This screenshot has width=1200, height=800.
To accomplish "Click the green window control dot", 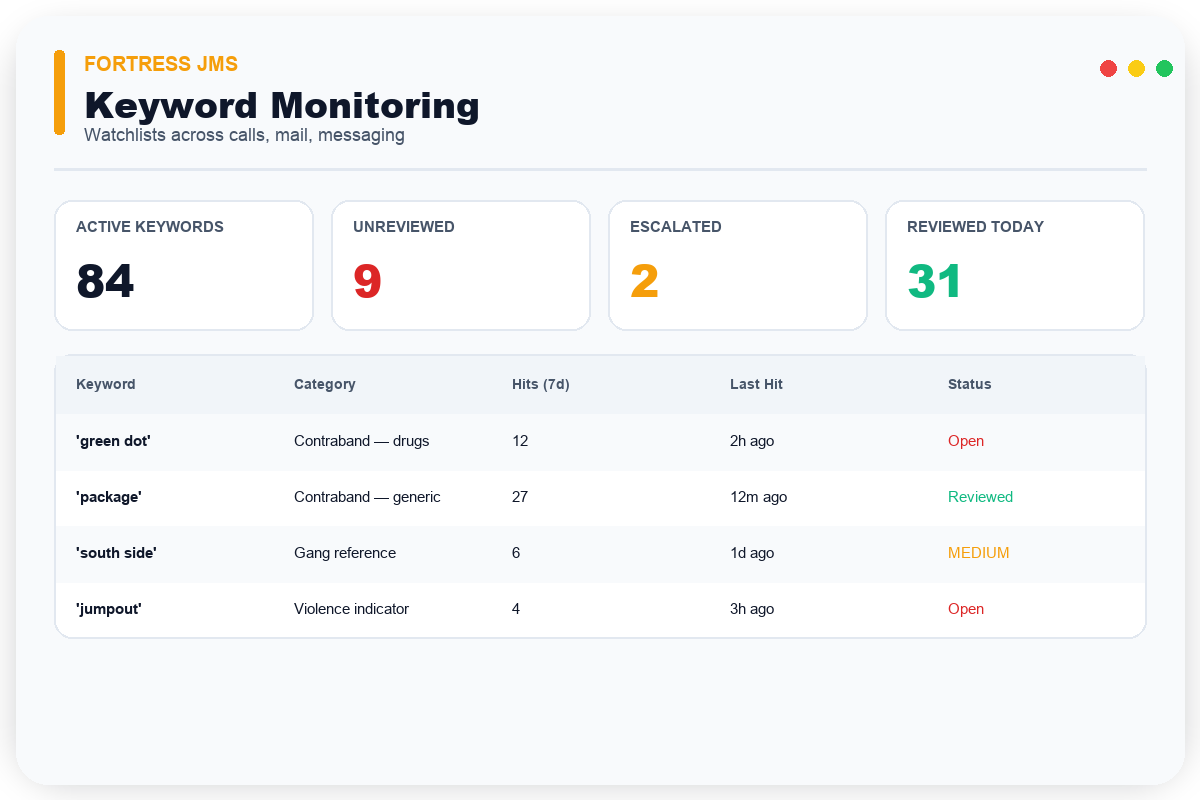I will point(1164,68).
